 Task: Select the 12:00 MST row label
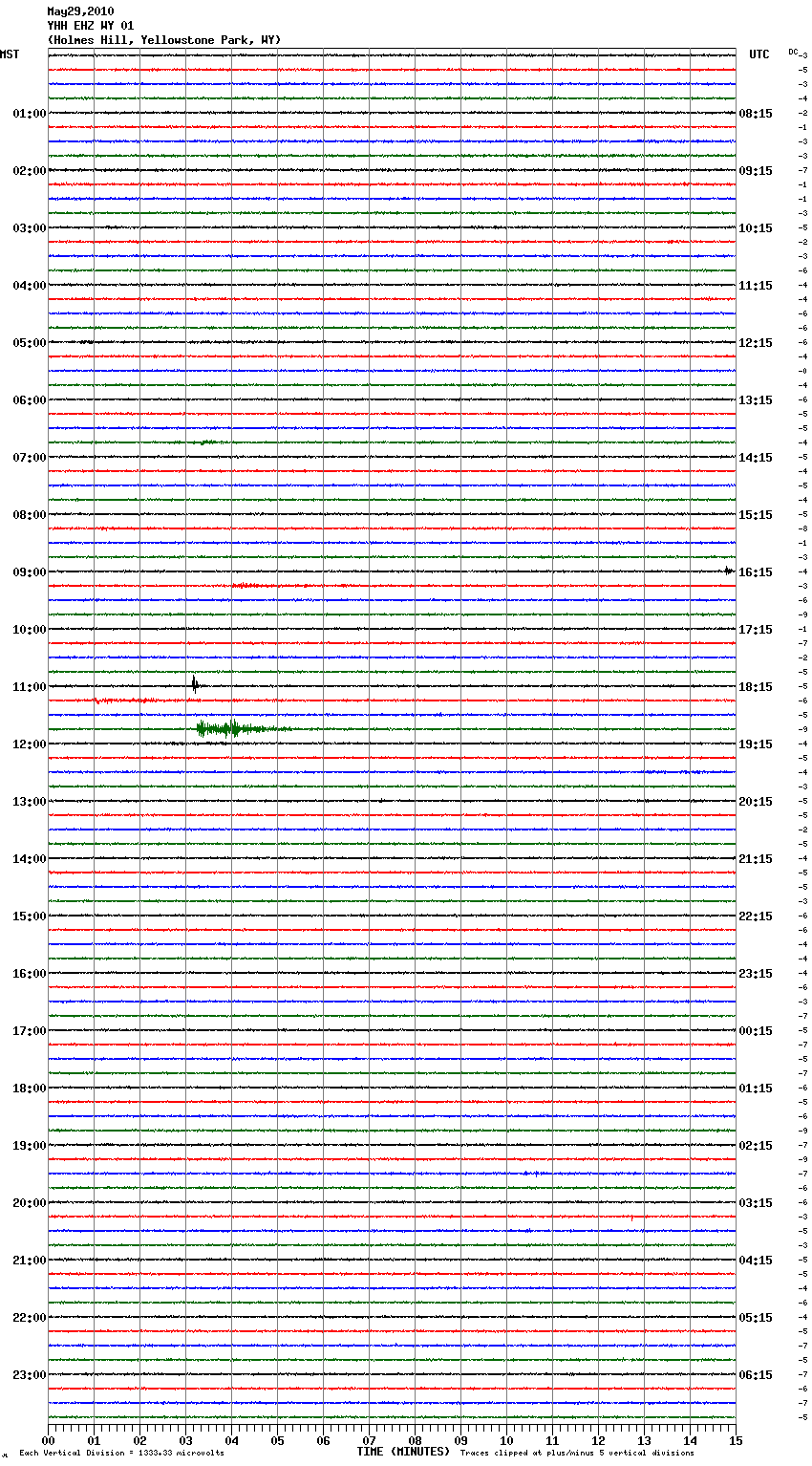coord(30,744)
